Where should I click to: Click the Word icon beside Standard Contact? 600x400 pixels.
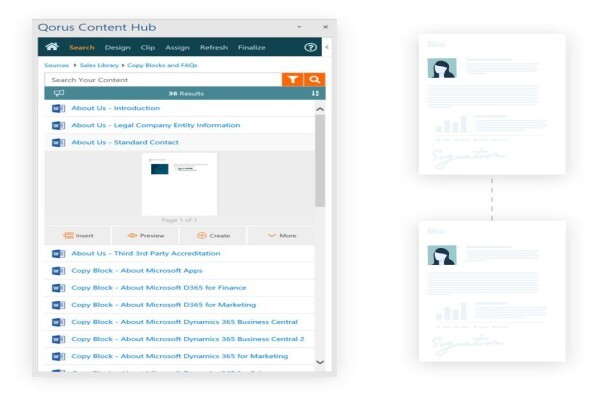pos(58,142)
